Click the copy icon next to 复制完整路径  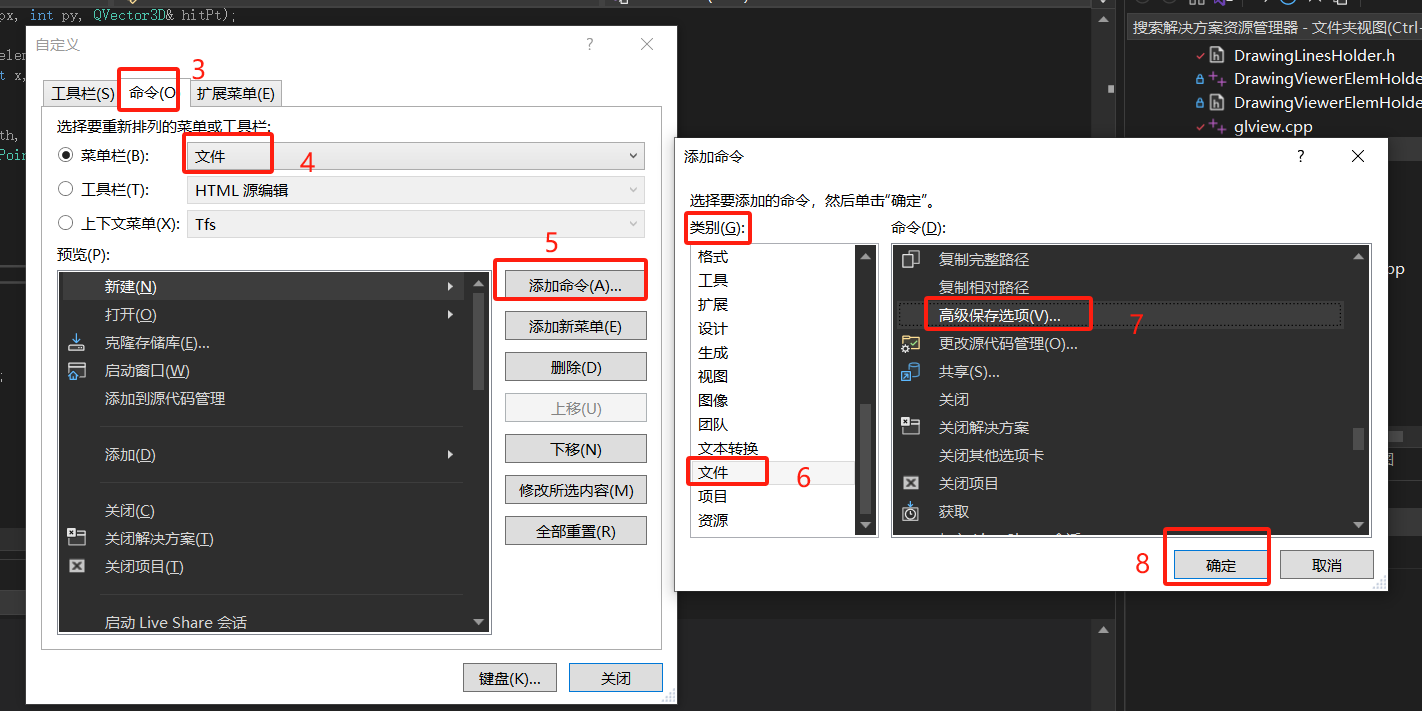click(910, 259)
